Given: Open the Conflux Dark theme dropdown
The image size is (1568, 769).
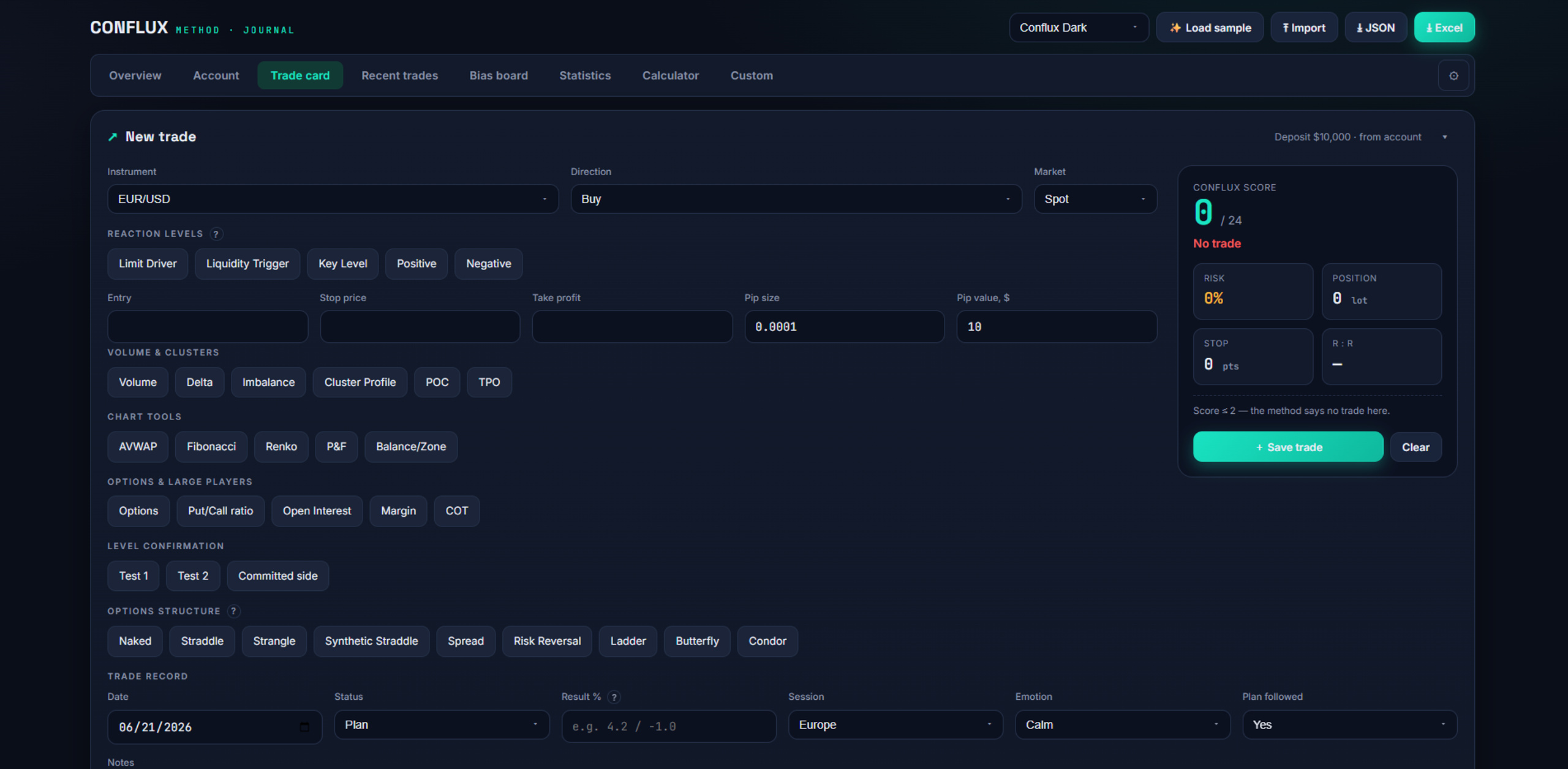Looking at the screenshot, I should click(1079, 28).
